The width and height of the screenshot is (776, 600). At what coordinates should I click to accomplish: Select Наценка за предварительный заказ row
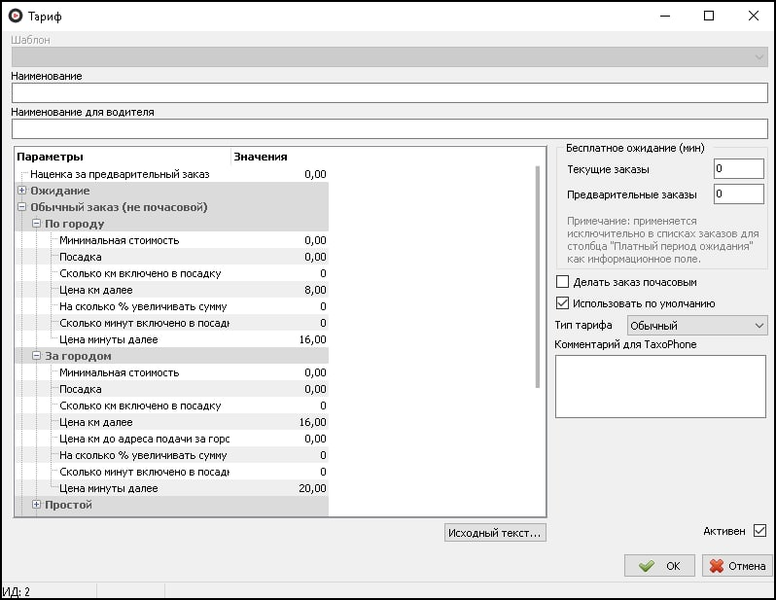(172, 174)
